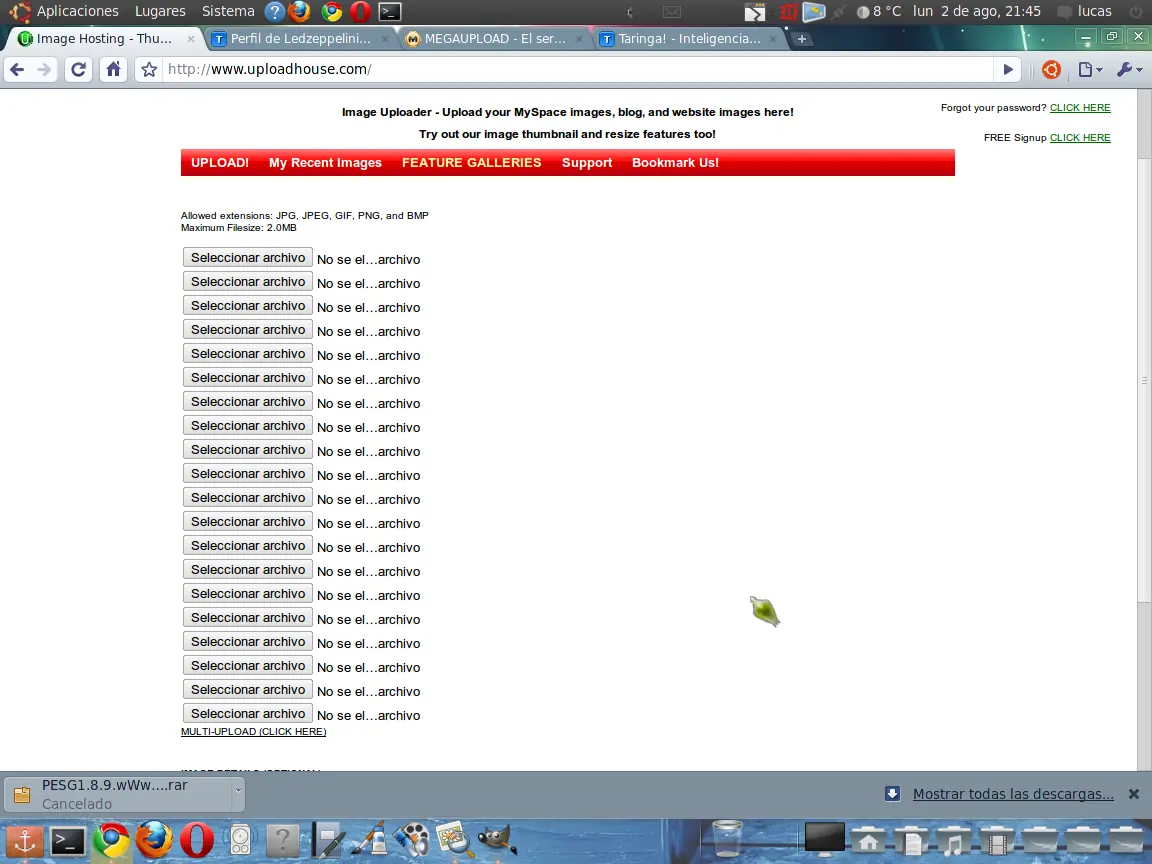Click the speaker icon in the dock
The image size is (1152, 864).
[240, 840]
